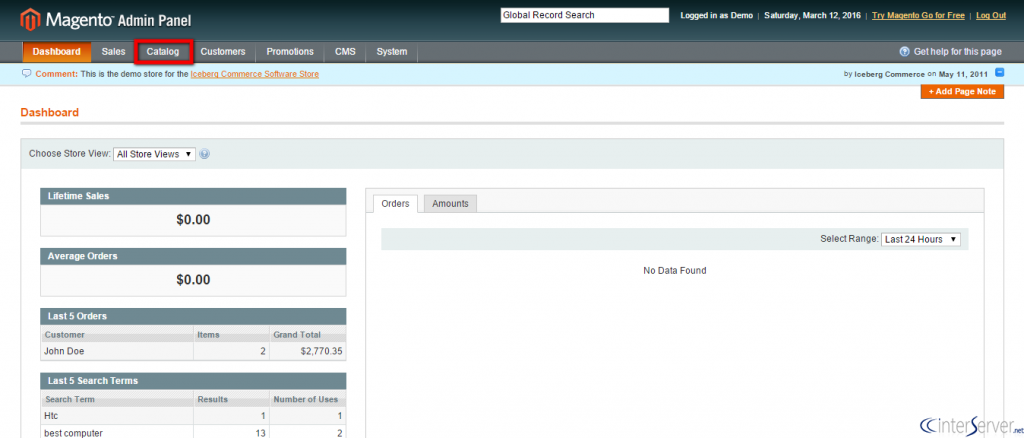Click the comment speech-bubble icon
The image size is (1024, 438).
[x=27, y=74]
